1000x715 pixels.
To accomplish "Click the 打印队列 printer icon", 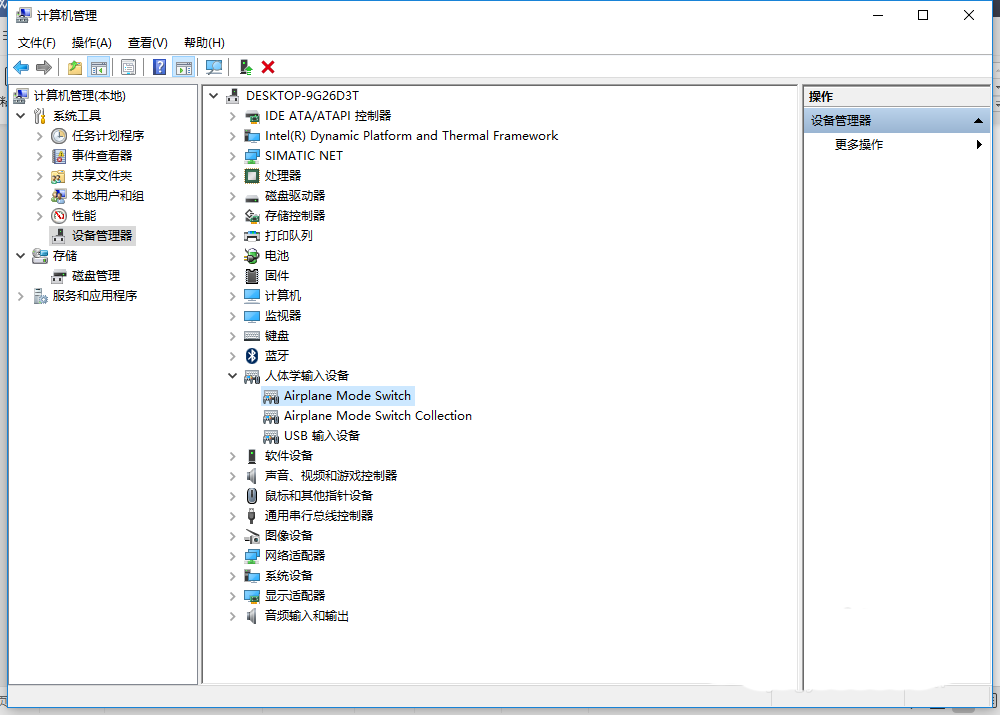I will 252,236.
